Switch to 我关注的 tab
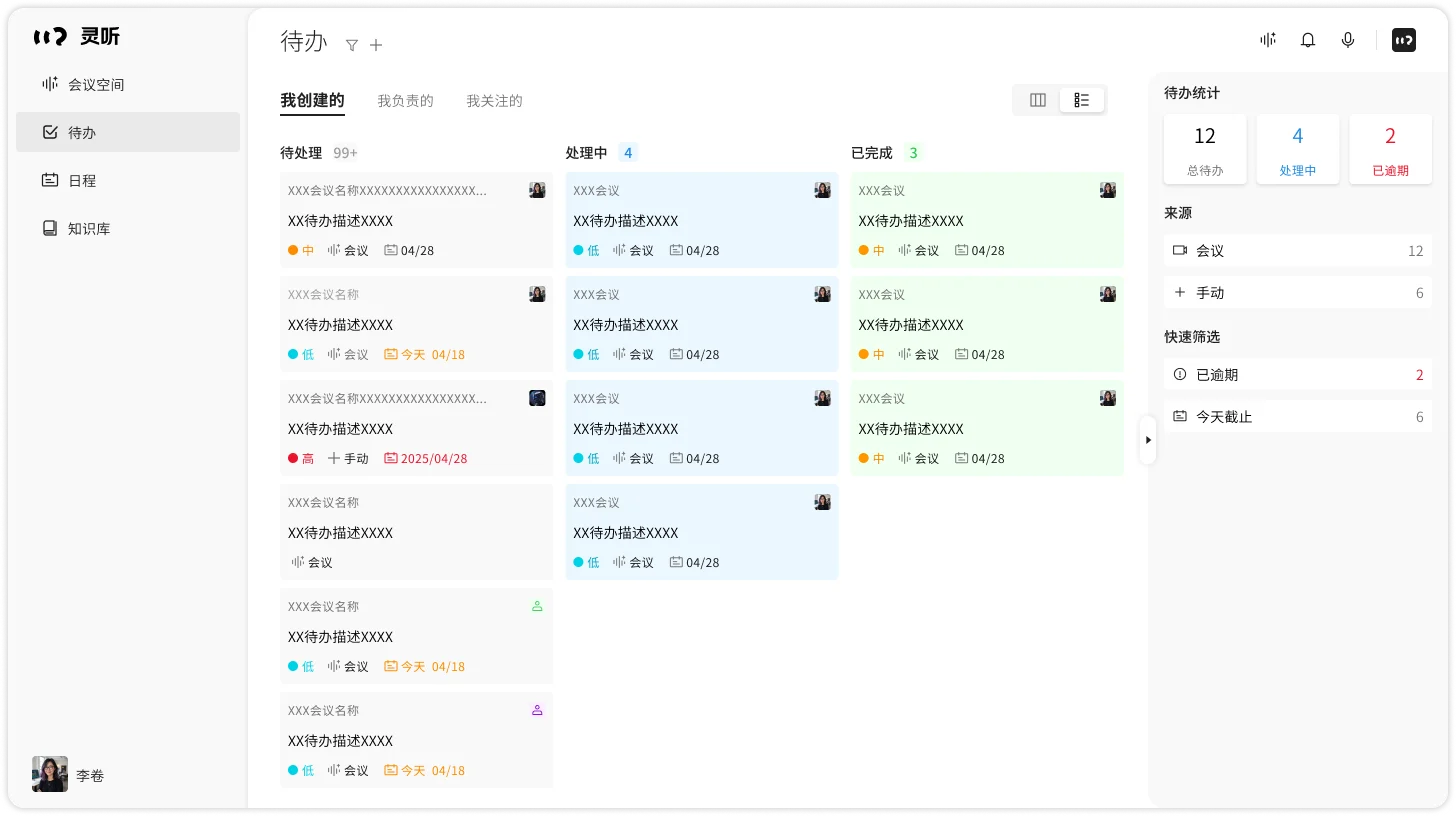The image size is (1456, 816). coord(494,101)
